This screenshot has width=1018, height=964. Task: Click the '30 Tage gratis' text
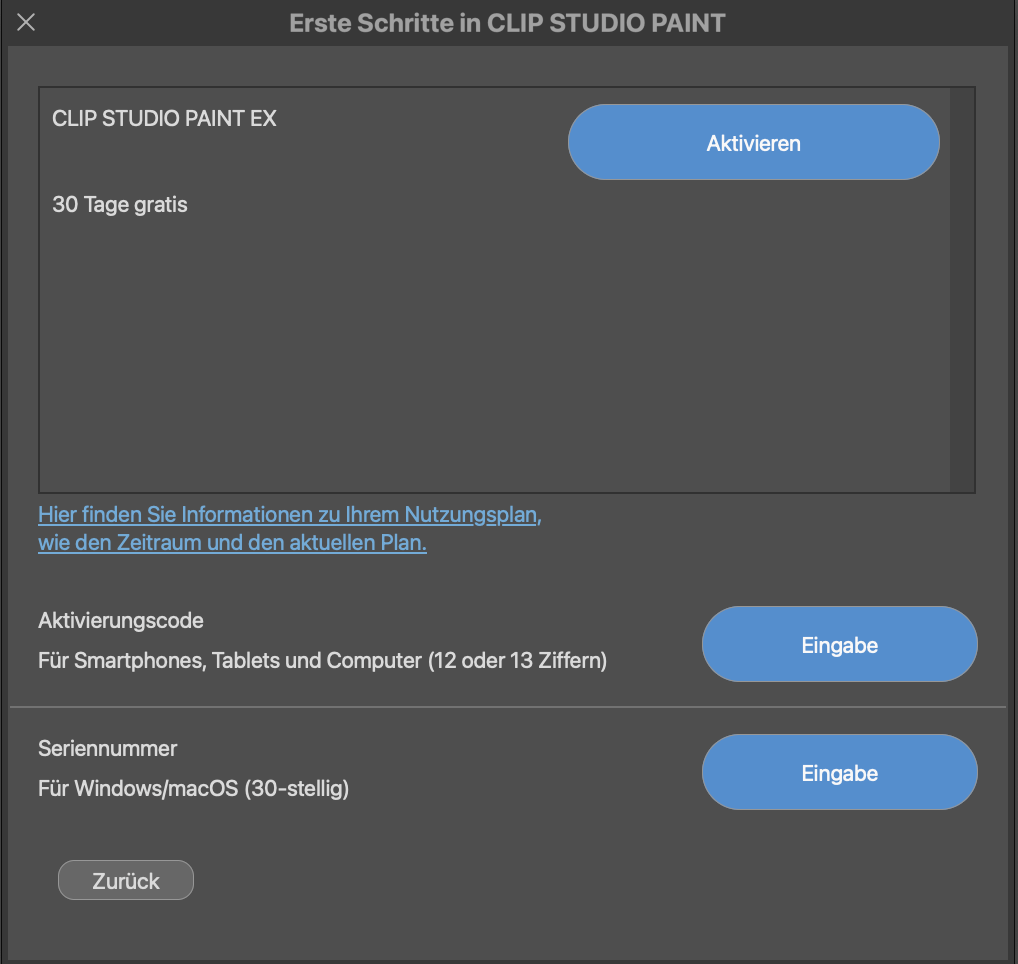(120, 205)
